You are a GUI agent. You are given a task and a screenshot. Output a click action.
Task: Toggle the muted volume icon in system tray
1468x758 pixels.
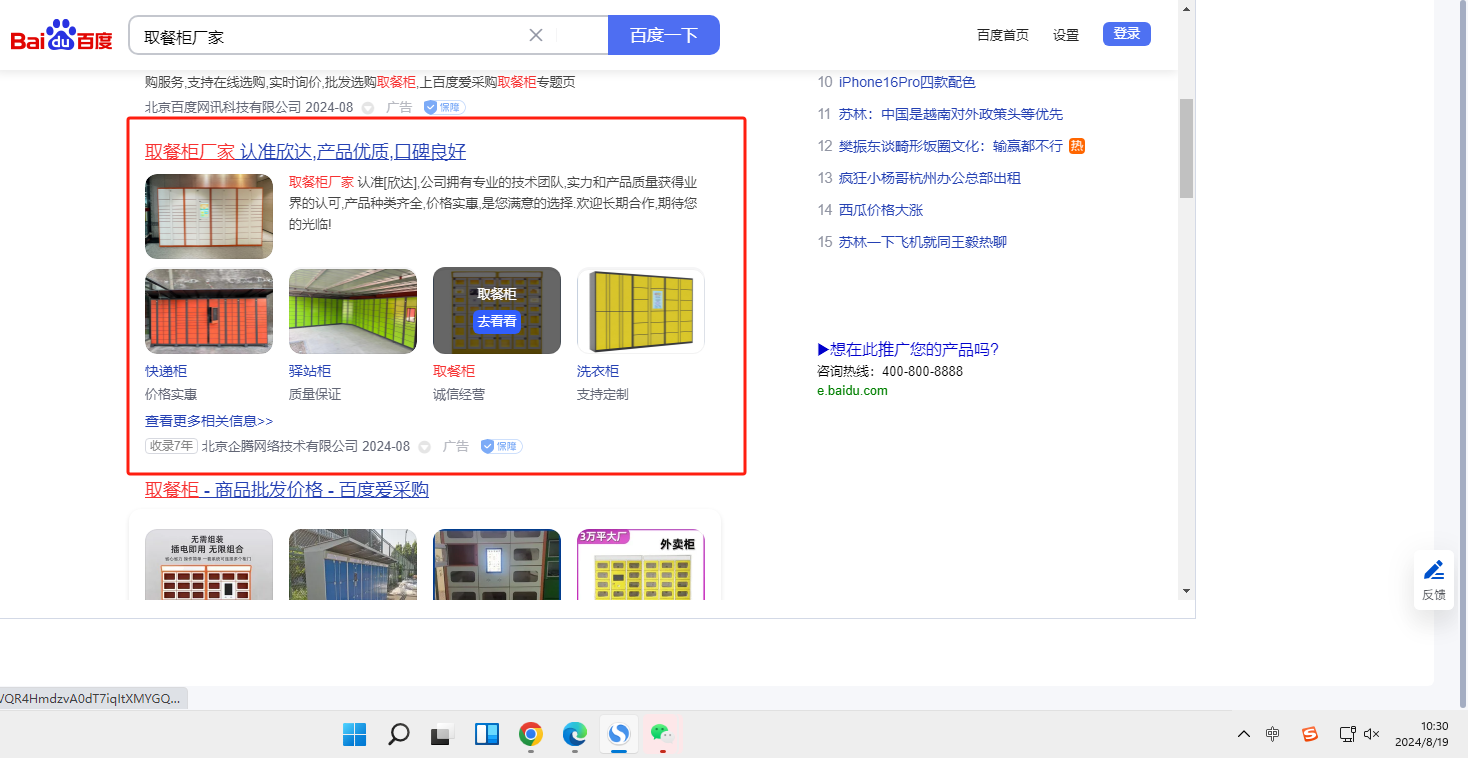tap(1372, 734)
